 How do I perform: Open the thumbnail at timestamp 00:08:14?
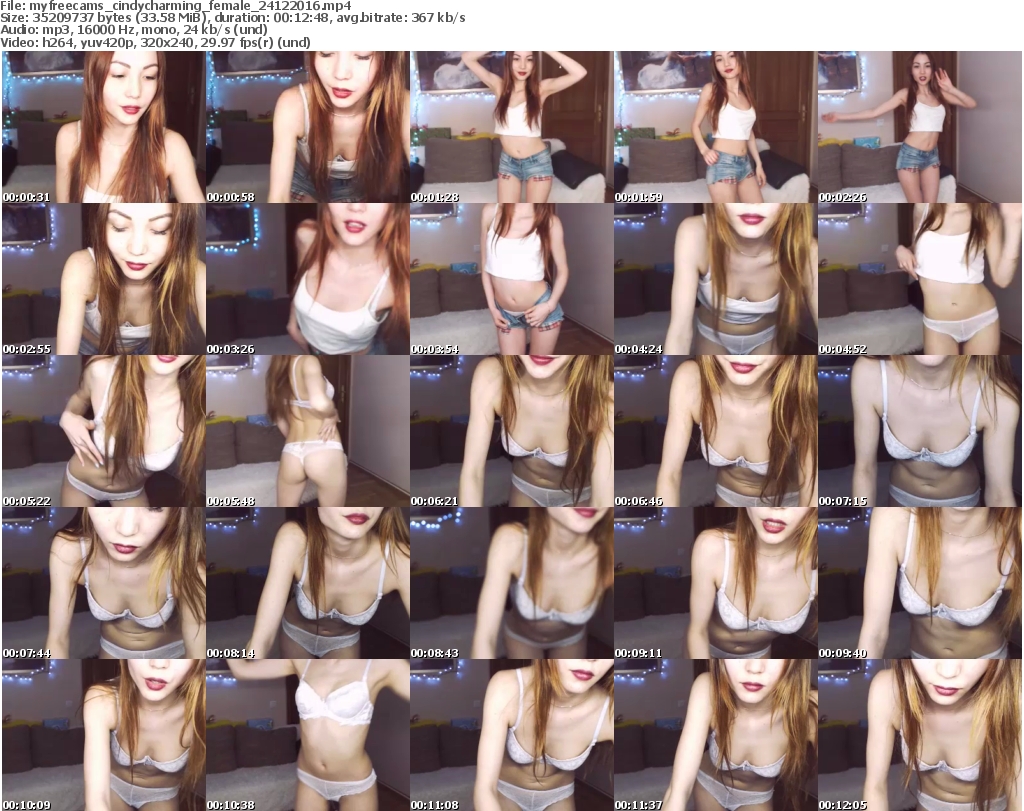click(308, 583)
